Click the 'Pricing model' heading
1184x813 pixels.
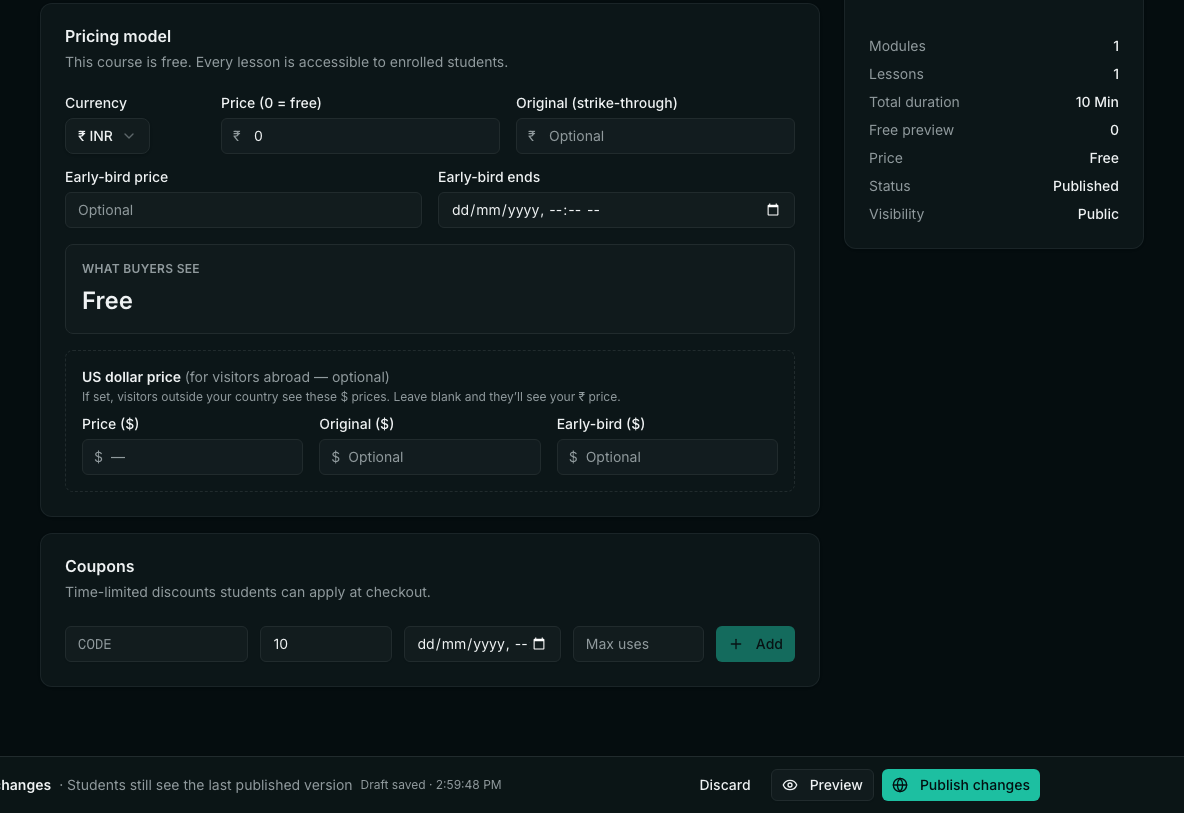tap(118, 36)
